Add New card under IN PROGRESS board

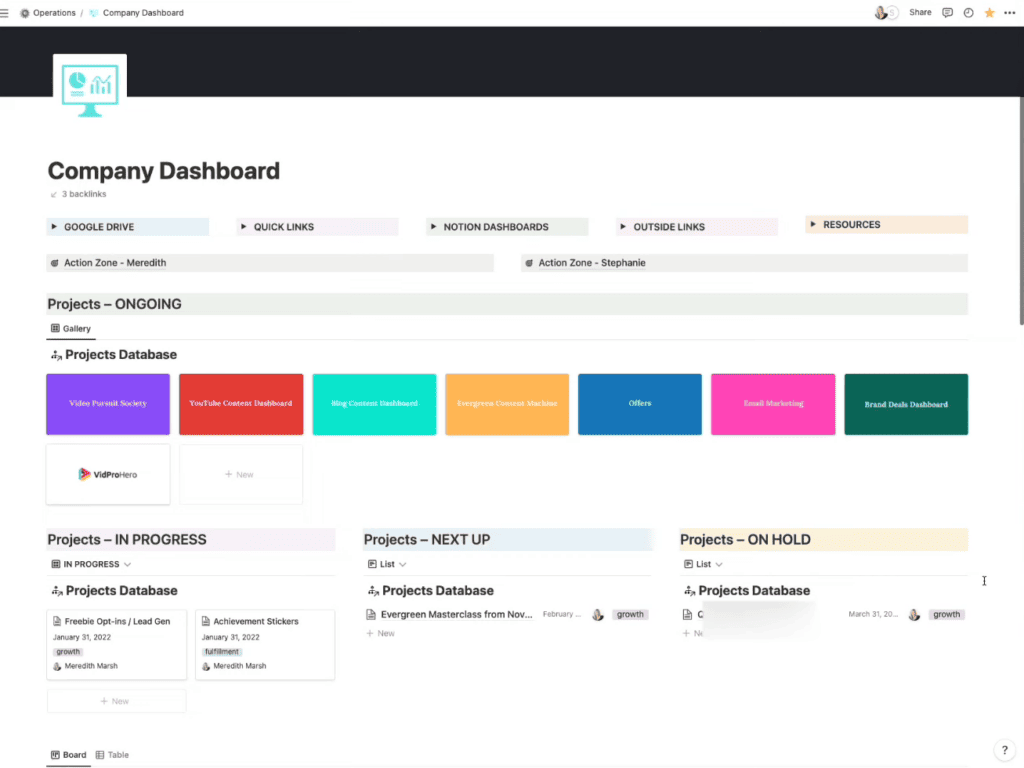click(x=116, y=701)
